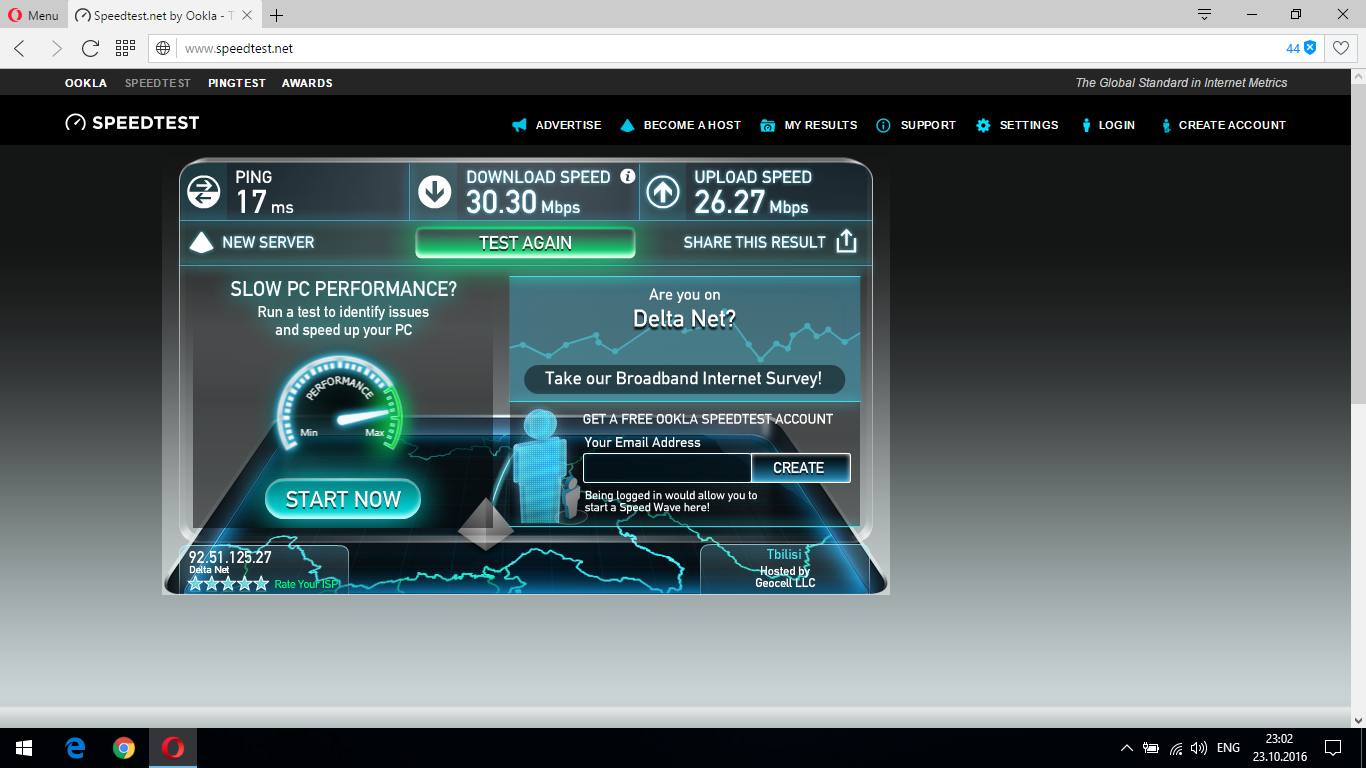The image size is (1366, 768).
Task: Click the LOGIN link
Action: pyautogui.click(x=1108, y=125)
